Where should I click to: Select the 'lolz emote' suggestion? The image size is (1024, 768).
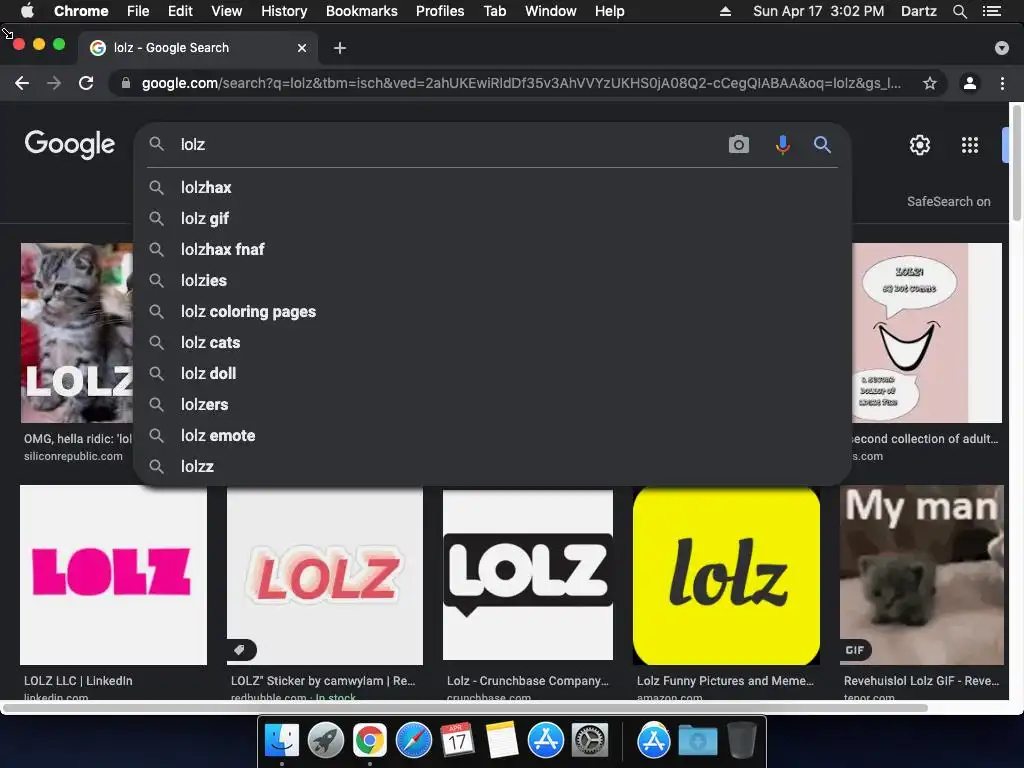(492, 436)
